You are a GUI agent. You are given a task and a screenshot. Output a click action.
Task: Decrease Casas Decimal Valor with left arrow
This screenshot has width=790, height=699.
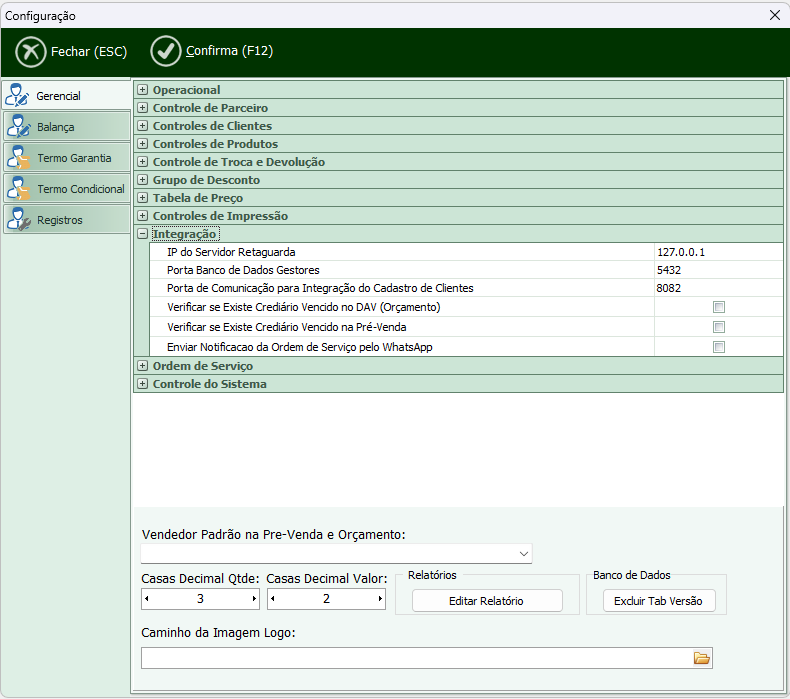273,599
